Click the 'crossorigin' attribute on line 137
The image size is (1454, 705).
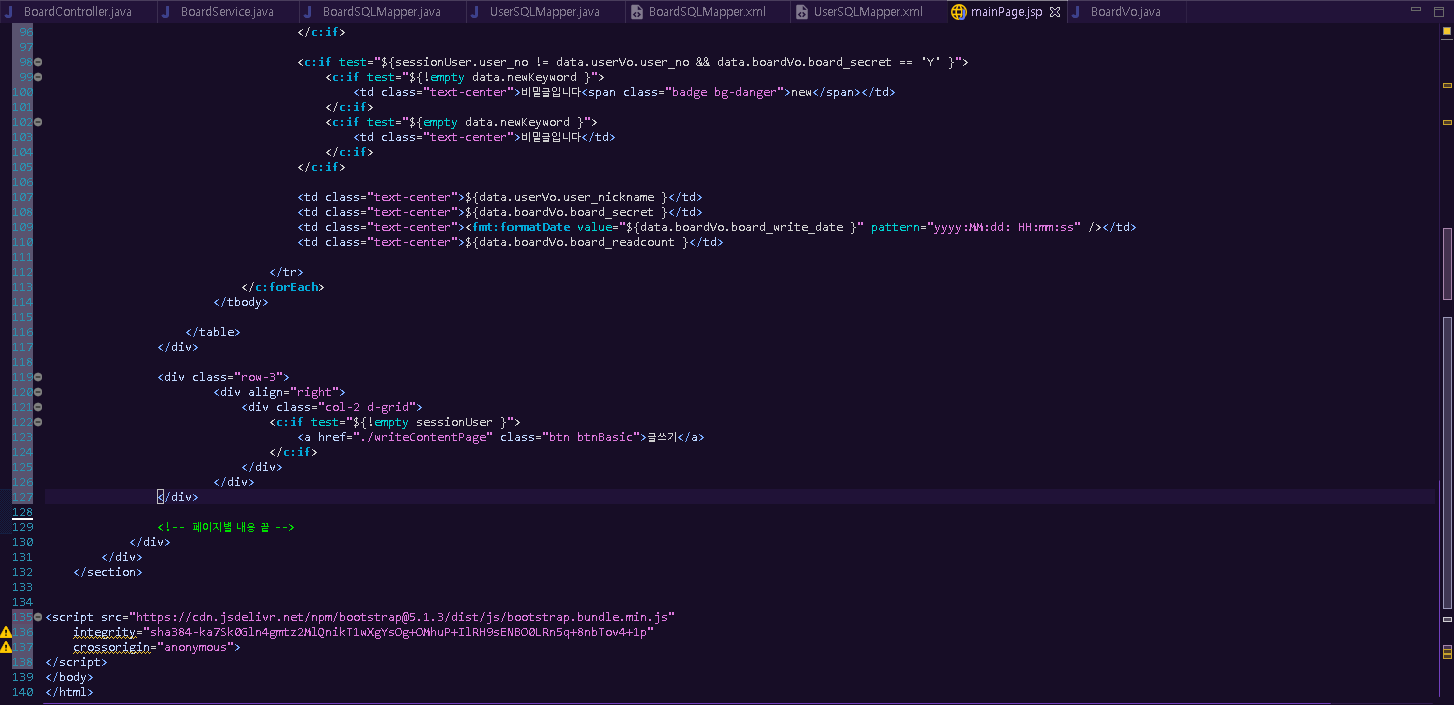pos(111,647)
